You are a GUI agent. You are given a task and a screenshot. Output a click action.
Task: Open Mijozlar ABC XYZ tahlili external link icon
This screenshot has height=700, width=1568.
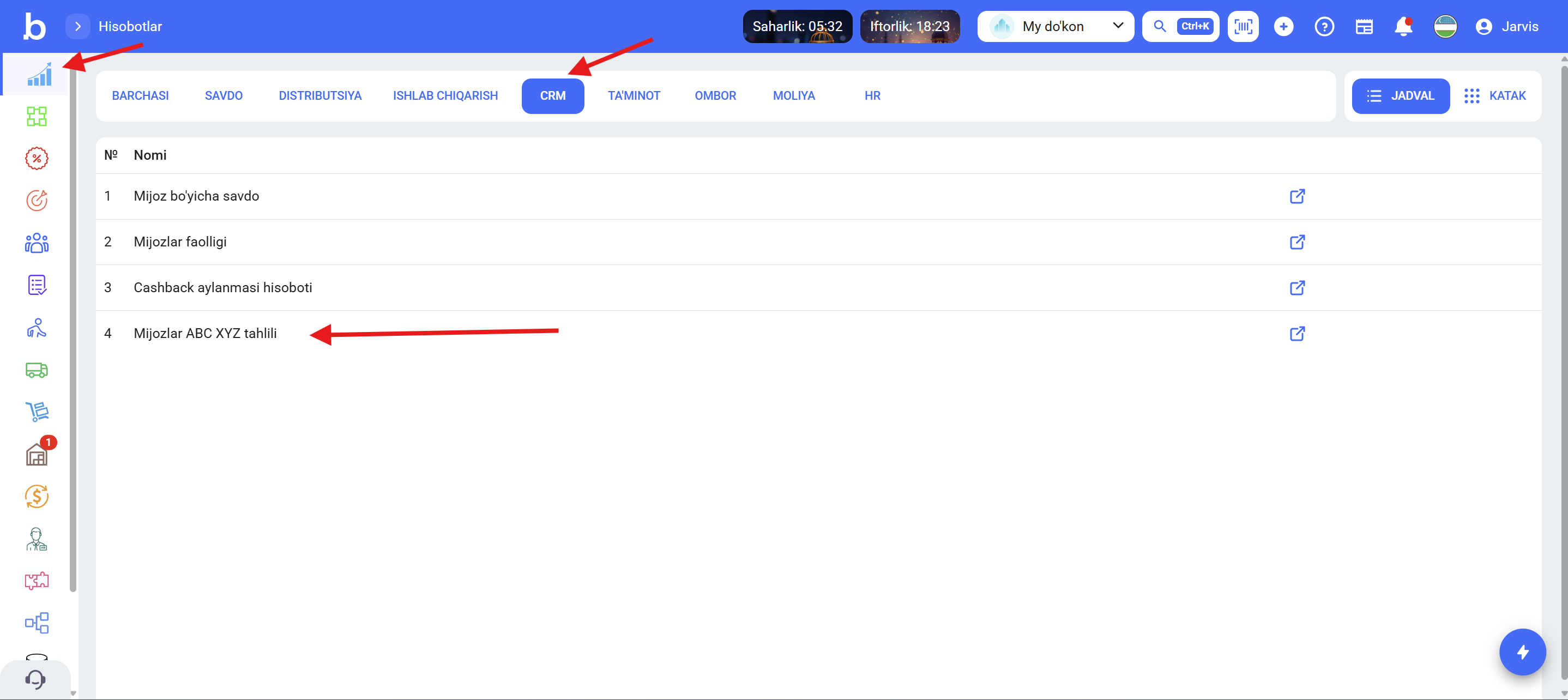[1296, 334]
